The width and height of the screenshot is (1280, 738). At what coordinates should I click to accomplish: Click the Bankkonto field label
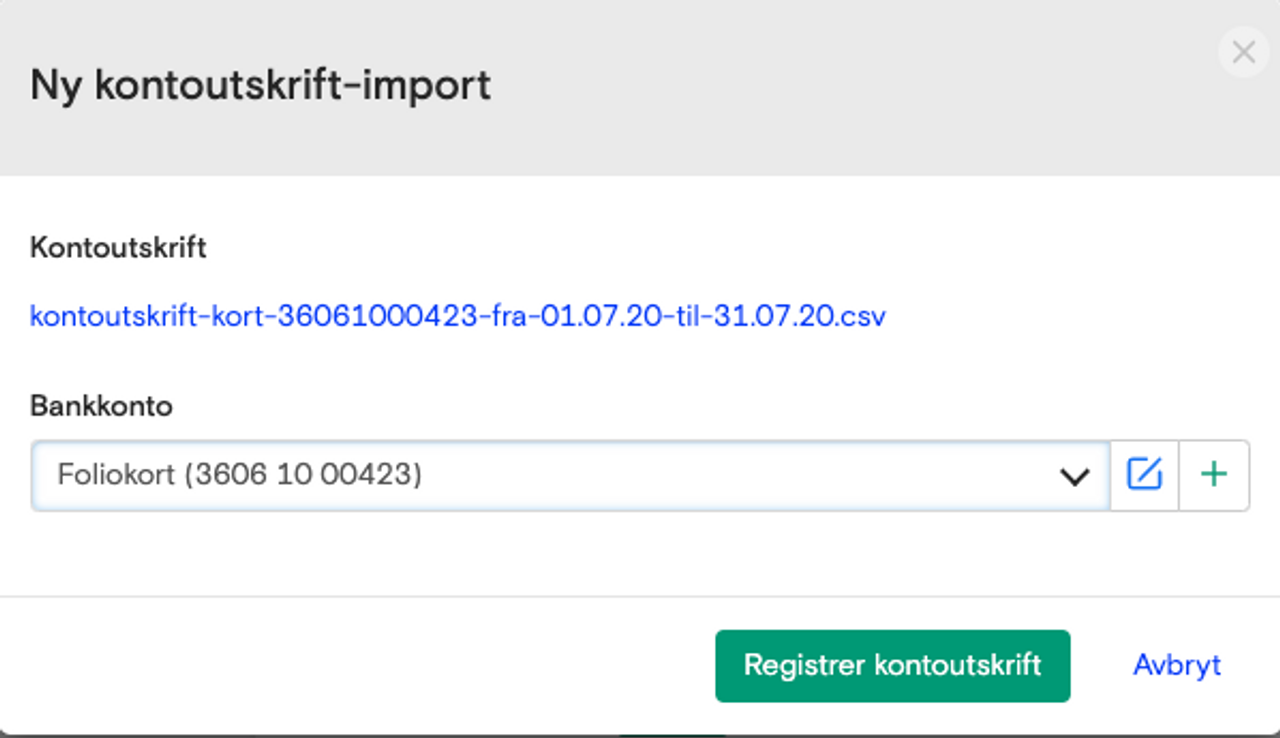pos(101,407)
